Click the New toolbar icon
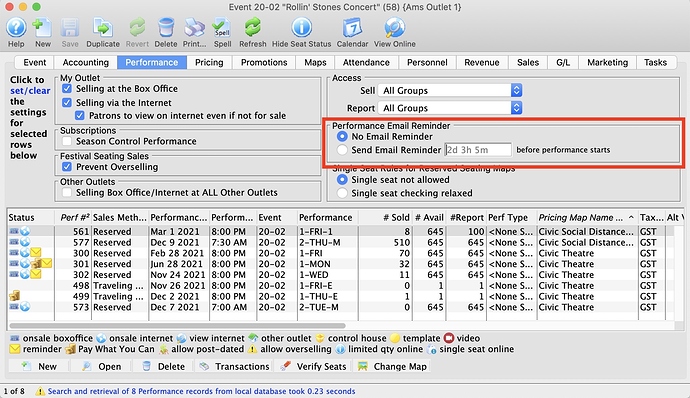Viewport: 690px width, 398px height. (43, 28)
